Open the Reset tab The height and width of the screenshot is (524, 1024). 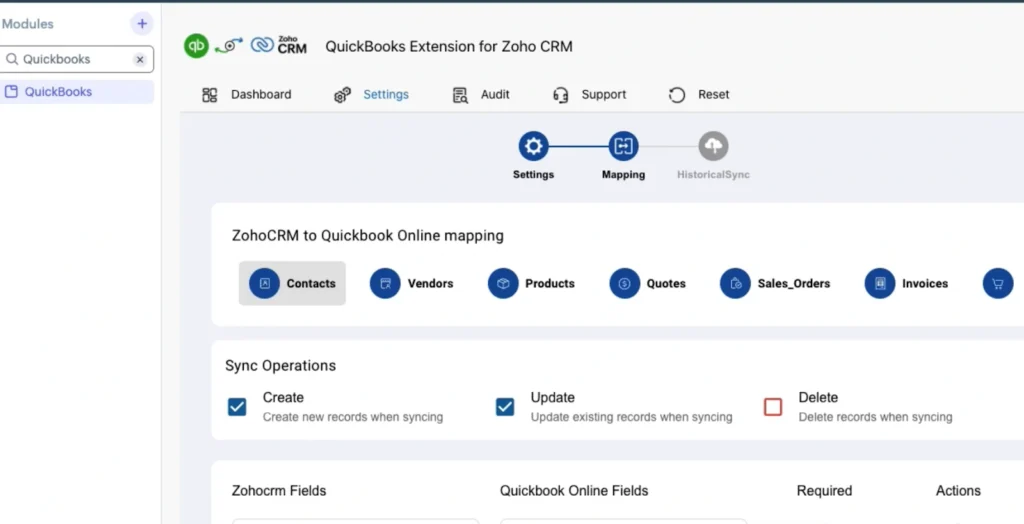[x=699, y=95]
